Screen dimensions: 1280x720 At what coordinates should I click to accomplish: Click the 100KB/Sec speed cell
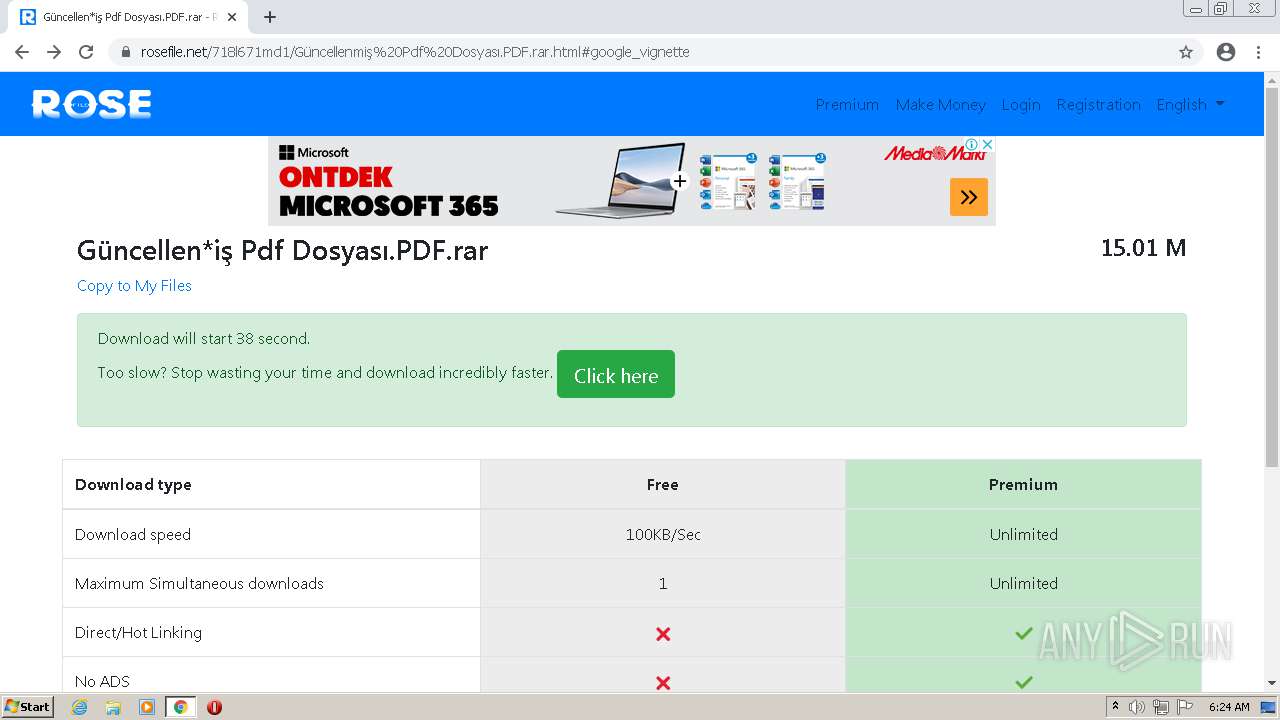pos(663,534)
